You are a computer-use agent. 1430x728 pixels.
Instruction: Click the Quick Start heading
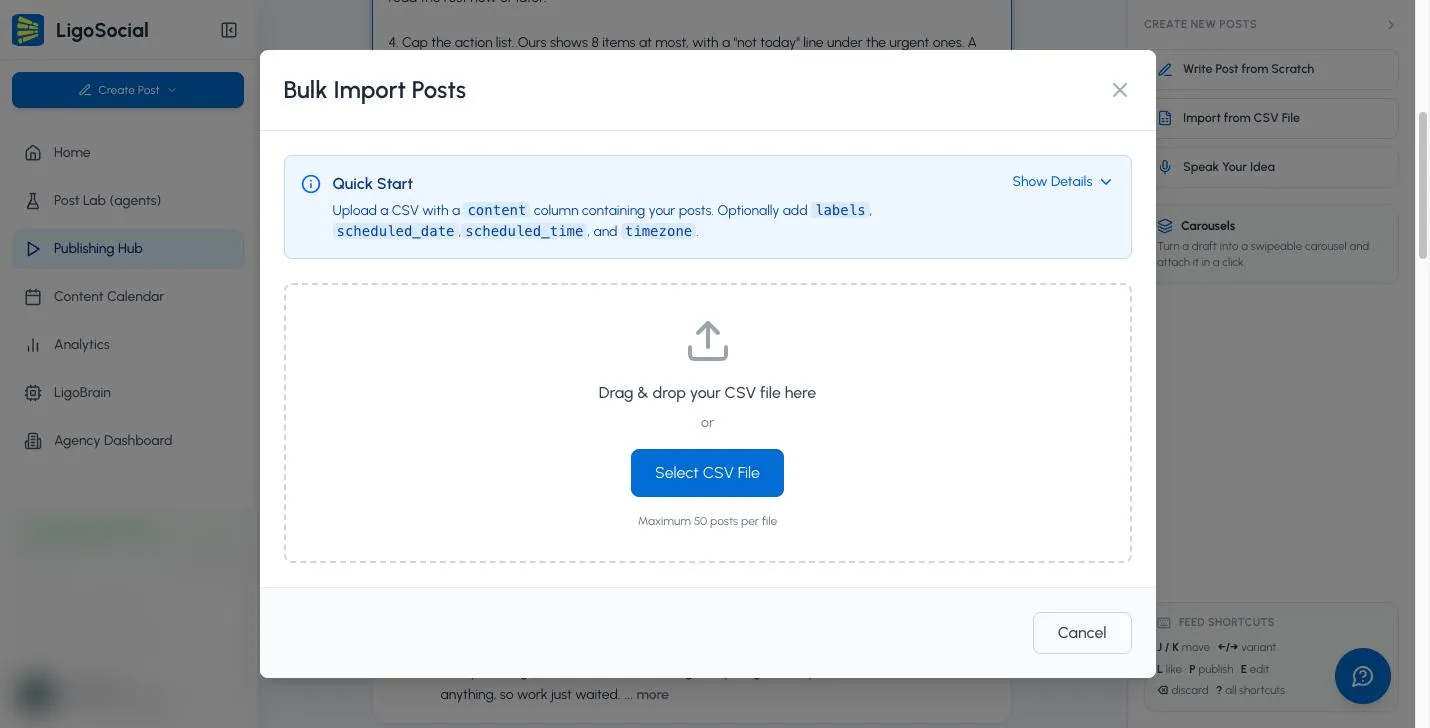tap(372, 184)
